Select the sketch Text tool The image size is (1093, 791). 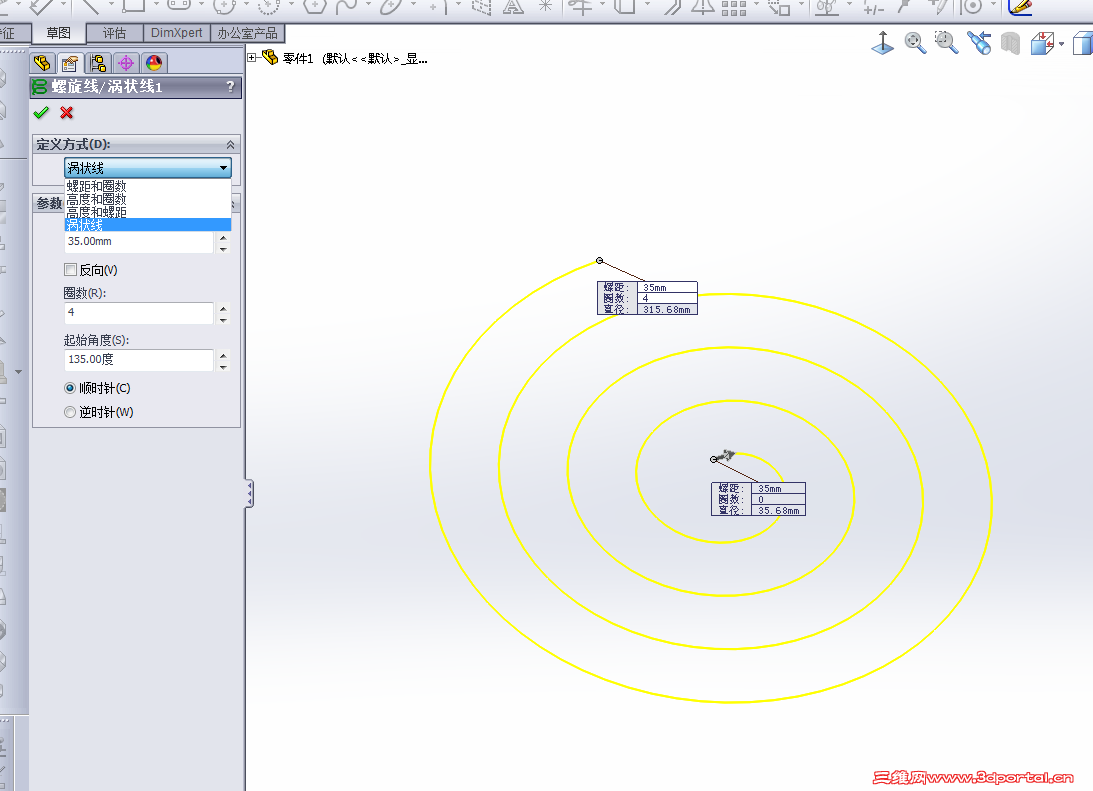[513, 7]
